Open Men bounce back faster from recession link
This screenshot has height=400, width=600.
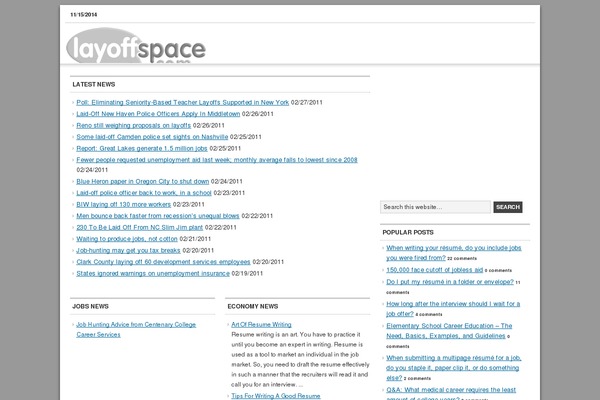point(158,216)
